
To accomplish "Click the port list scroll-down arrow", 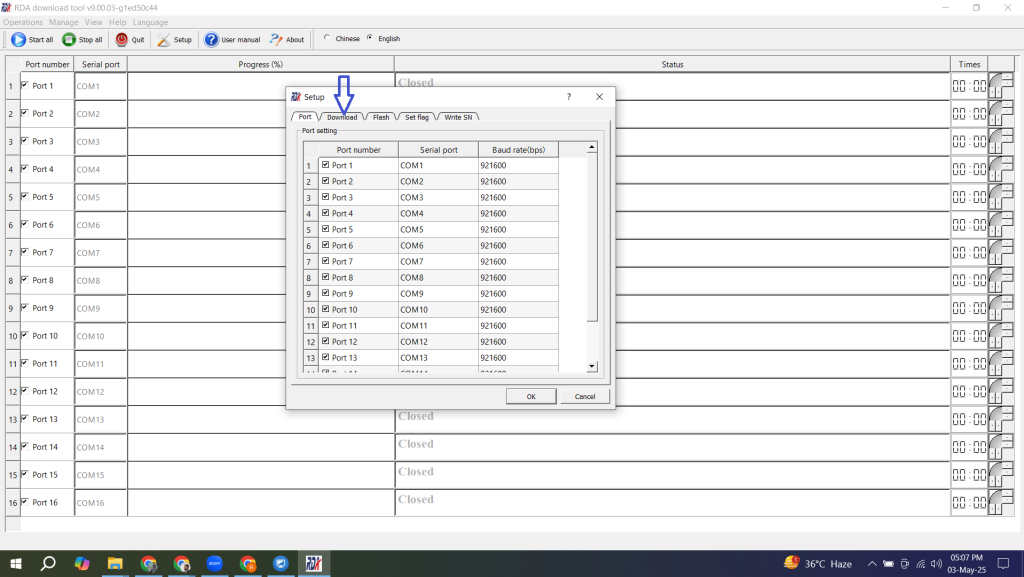I will coord(592,366).
